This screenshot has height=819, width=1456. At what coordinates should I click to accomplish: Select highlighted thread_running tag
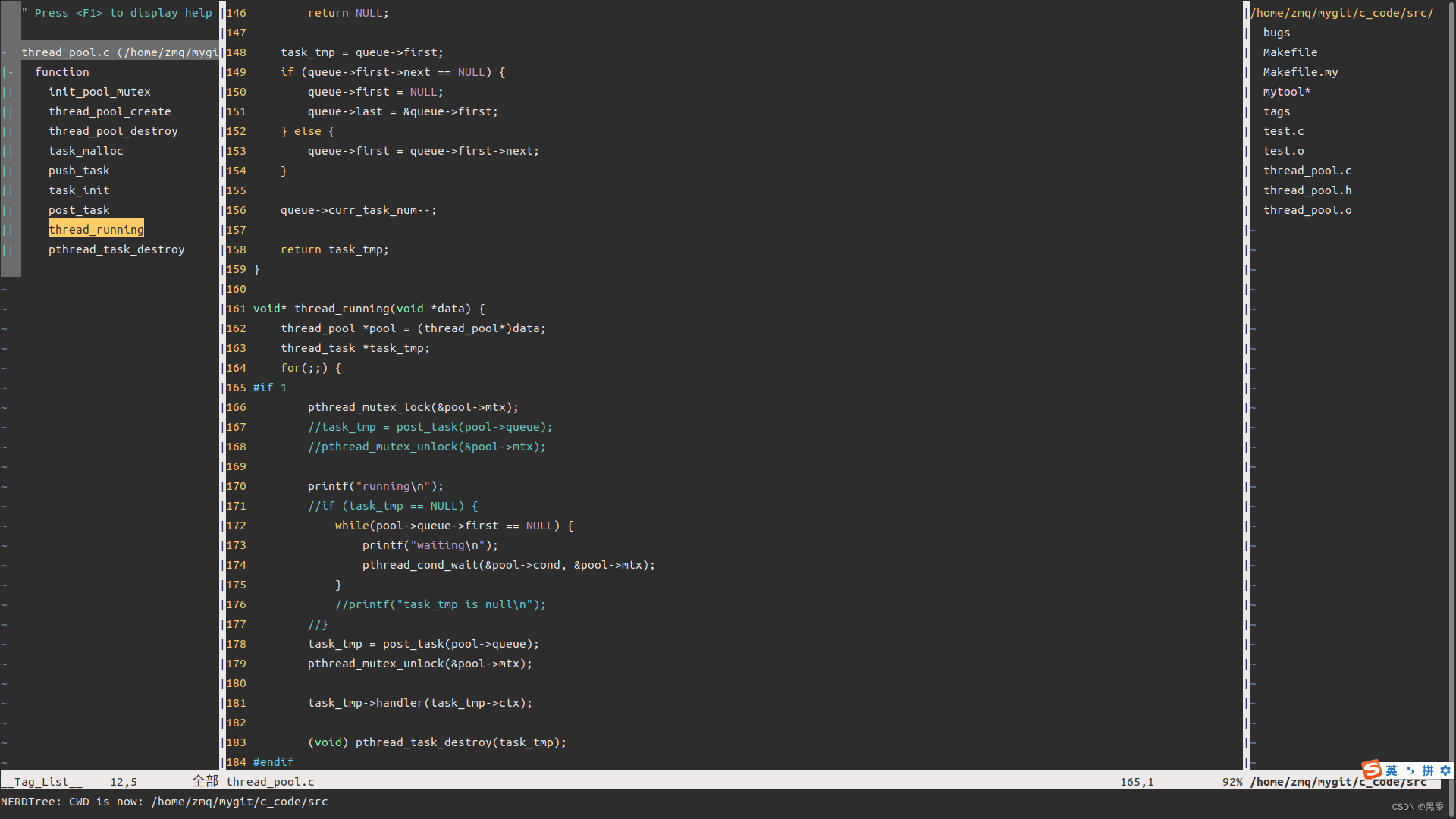[x=96, y=229]
